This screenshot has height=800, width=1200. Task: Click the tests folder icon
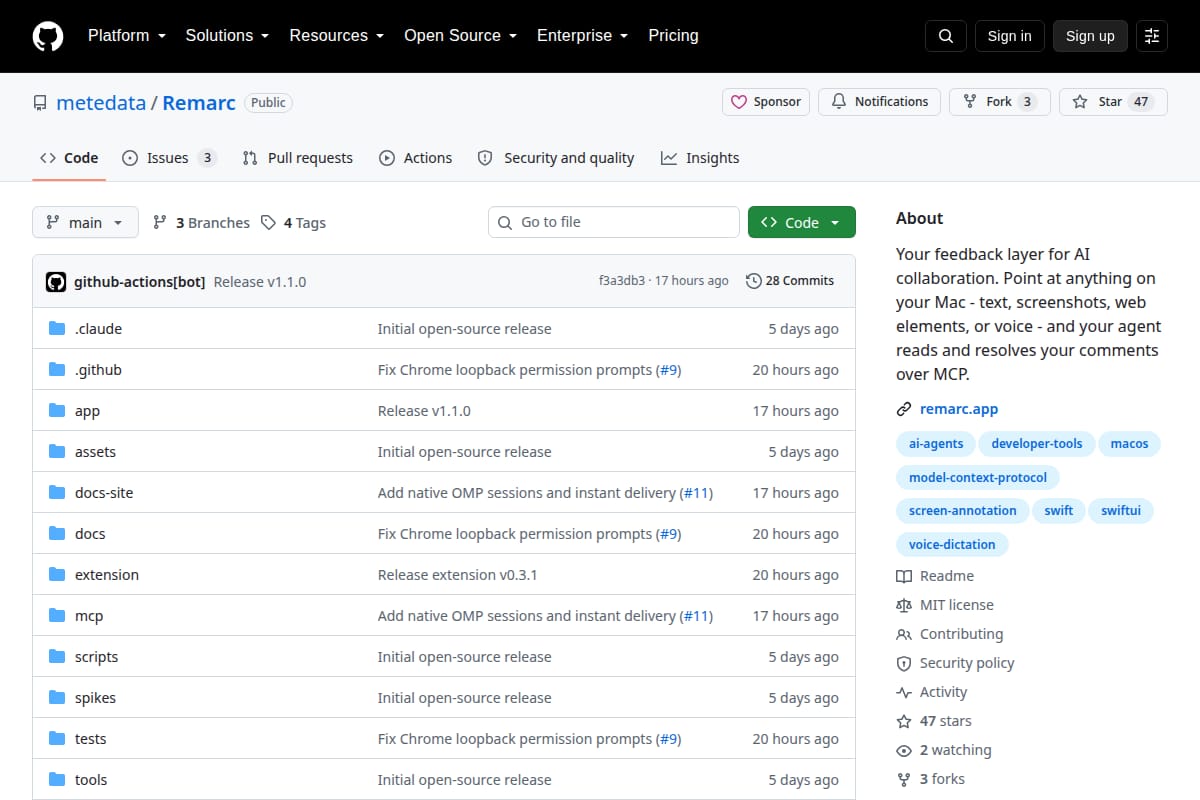(57, 739)
